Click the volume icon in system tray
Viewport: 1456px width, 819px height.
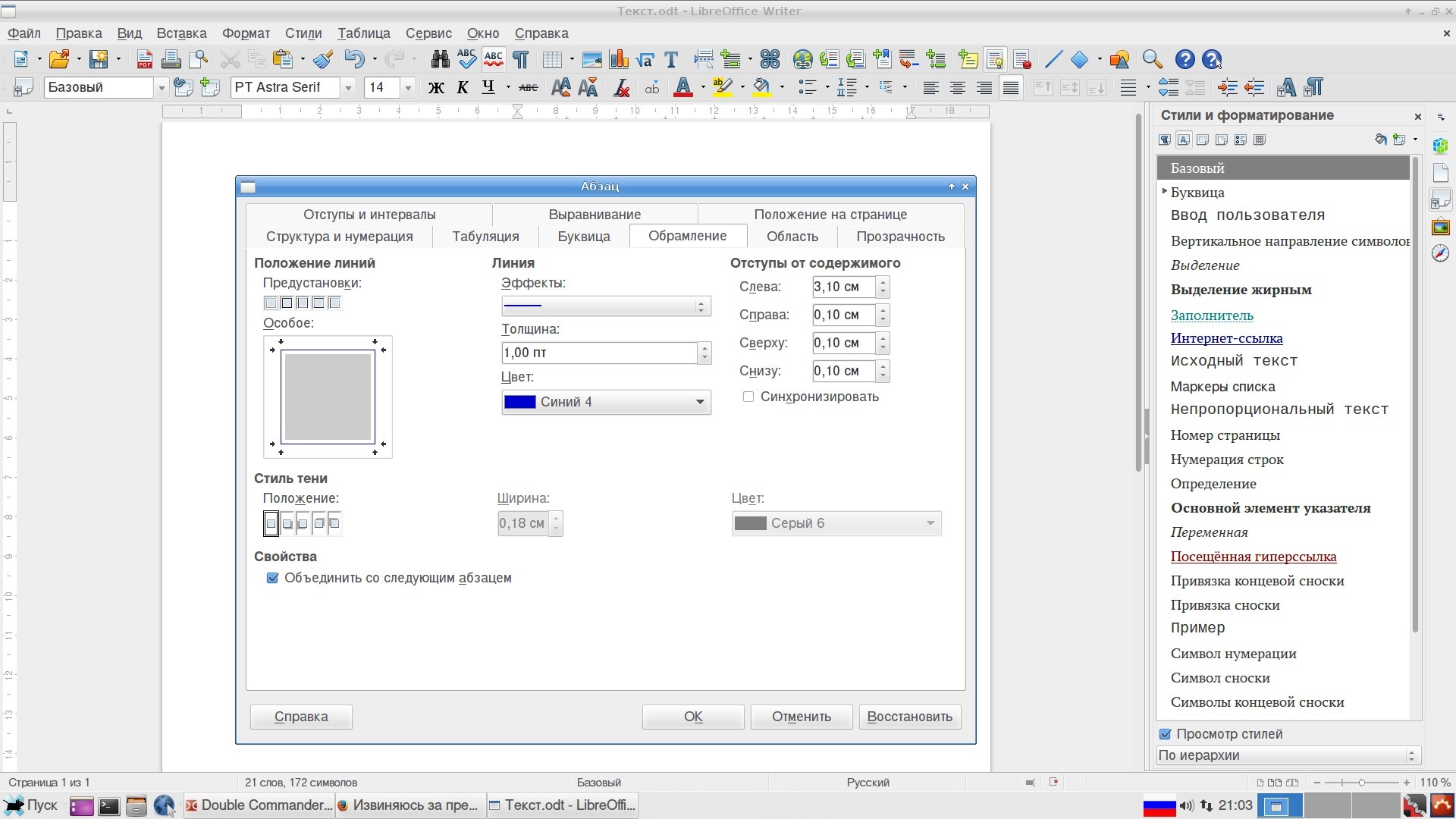click(1186, 805)
